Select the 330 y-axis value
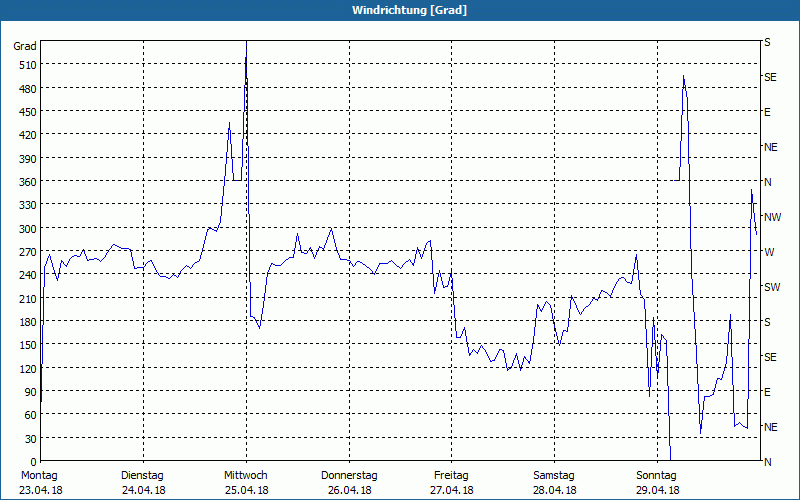The width and height of the screenshot is (800, 500). [x=28, y=205]
